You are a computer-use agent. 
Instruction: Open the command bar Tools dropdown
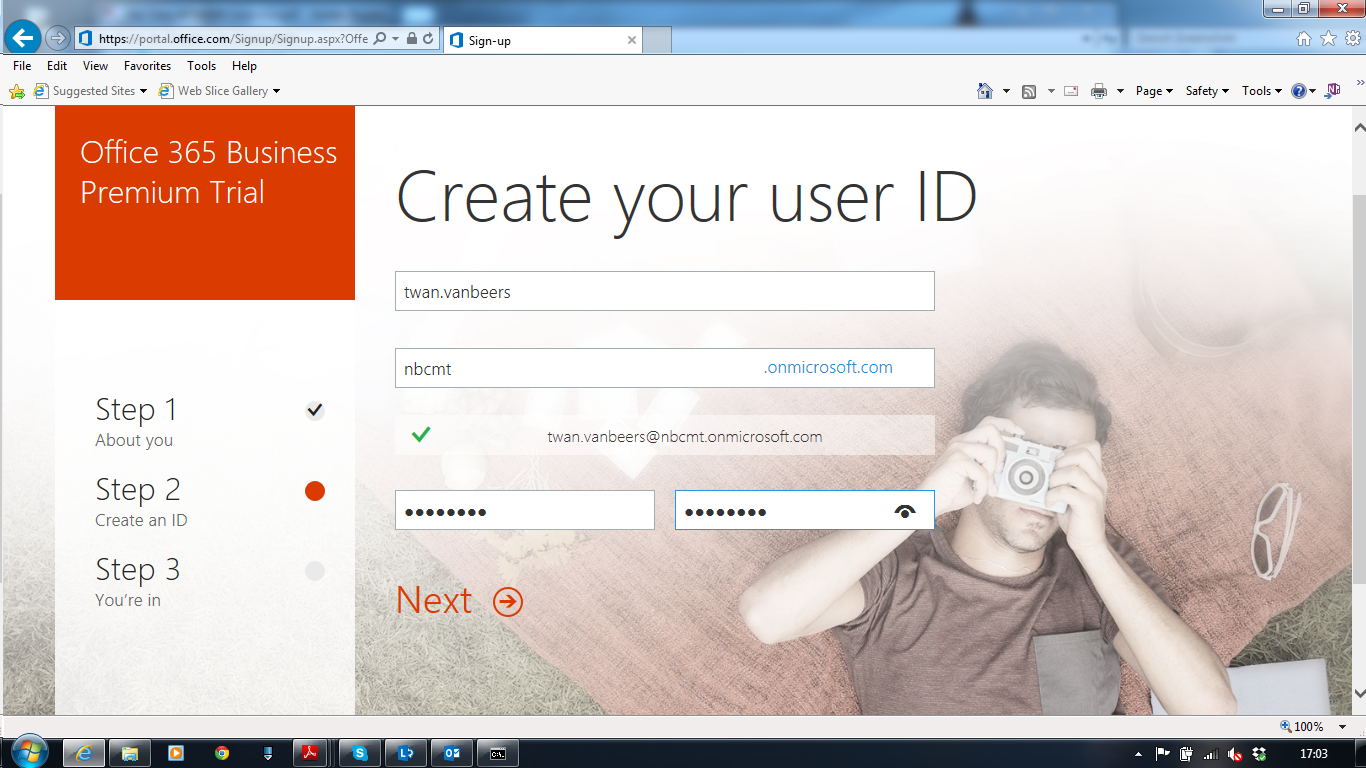pos(1262,91)
